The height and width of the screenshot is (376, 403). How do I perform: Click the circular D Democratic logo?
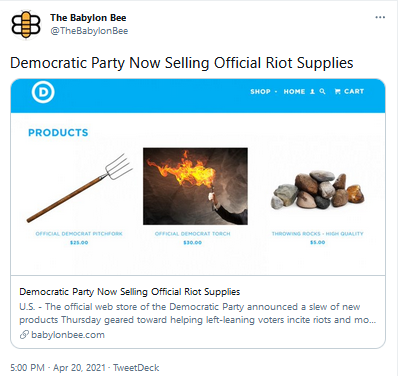43,92
